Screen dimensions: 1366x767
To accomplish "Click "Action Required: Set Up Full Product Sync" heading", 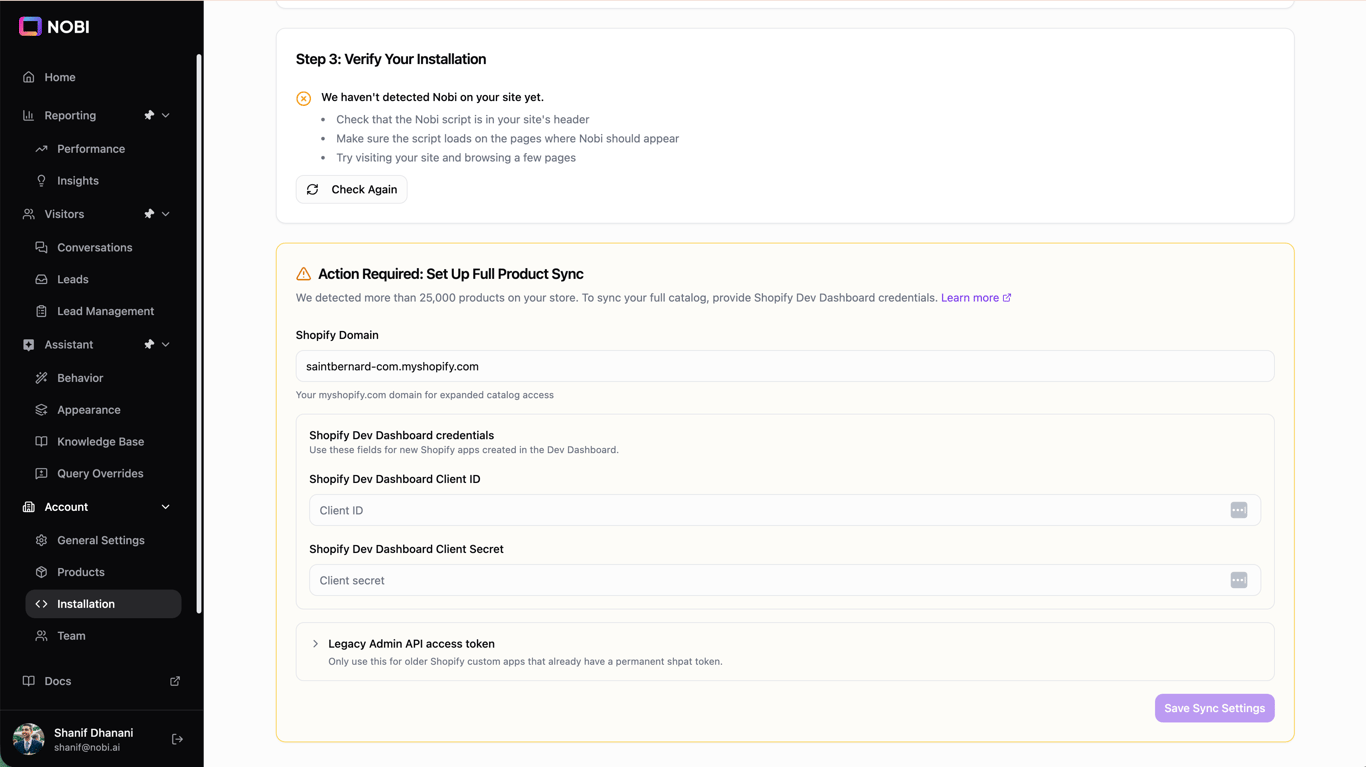I will click(x=451, y=274).
